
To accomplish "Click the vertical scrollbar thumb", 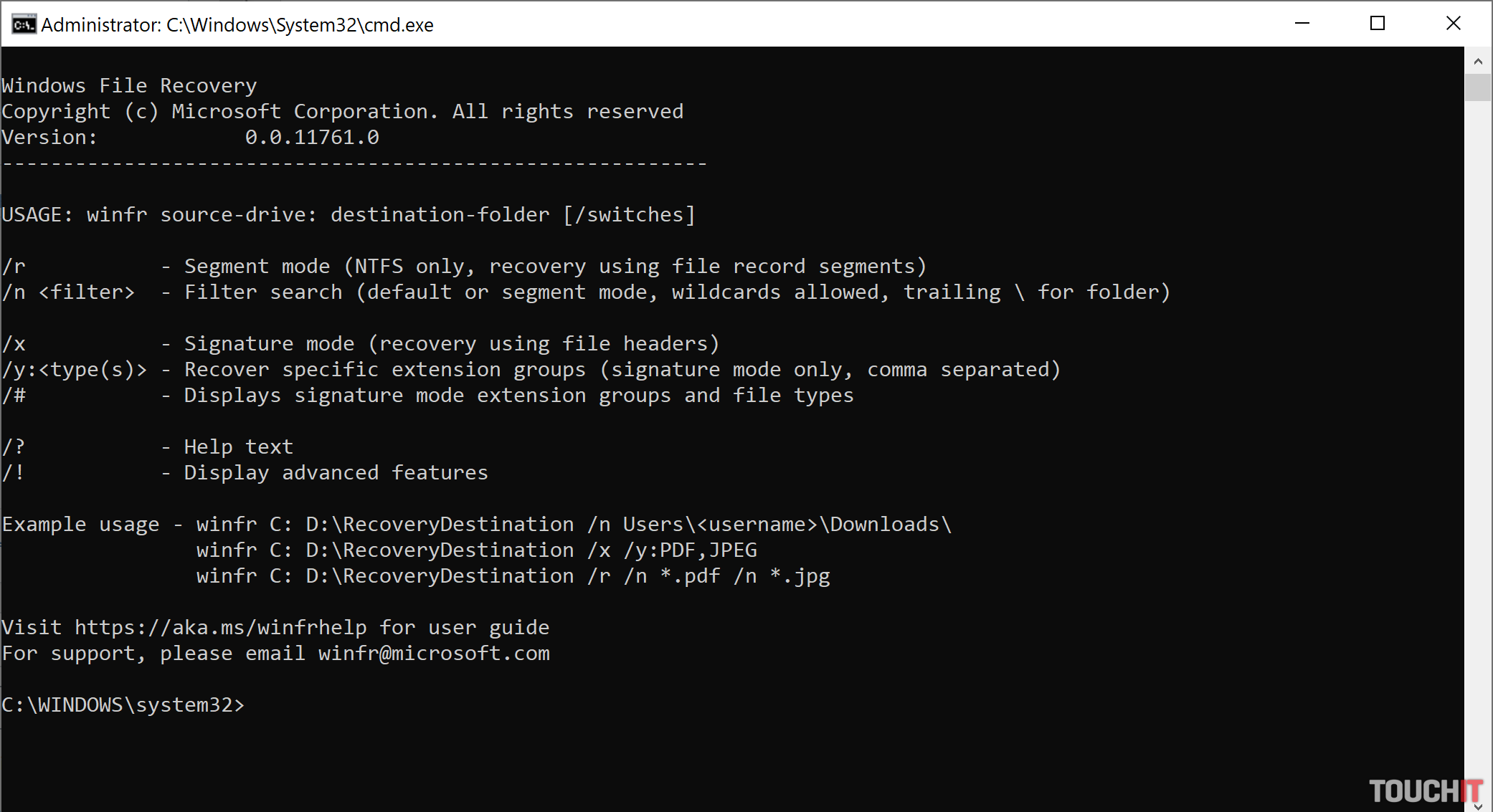I will [1478, 87].
